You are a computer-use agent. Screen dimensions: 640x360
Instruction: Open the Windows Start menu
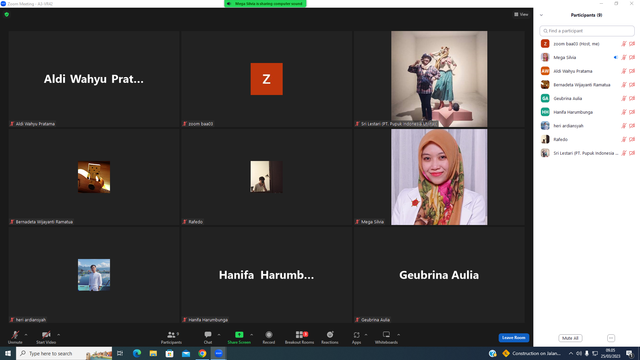[x=8, y=353]
